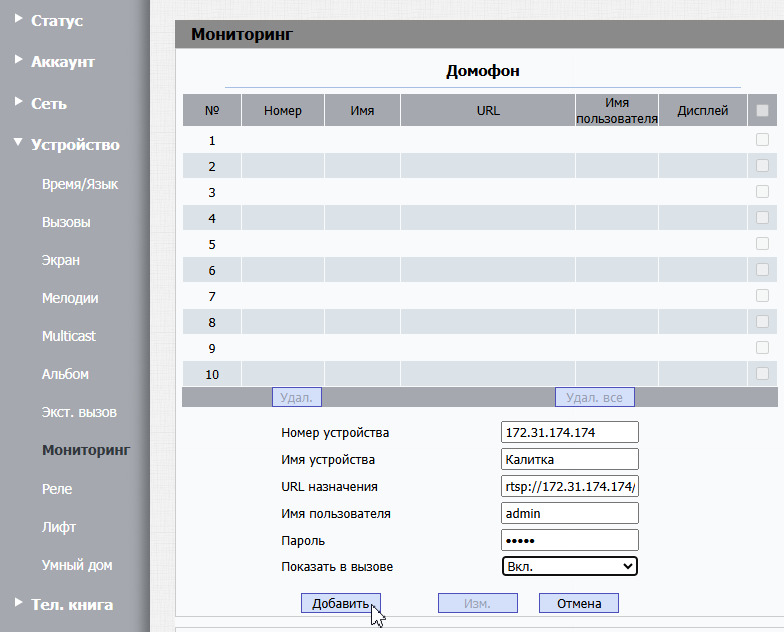
Task: Expand the Аккаунт sidebar section
Action: click(62, 62)
